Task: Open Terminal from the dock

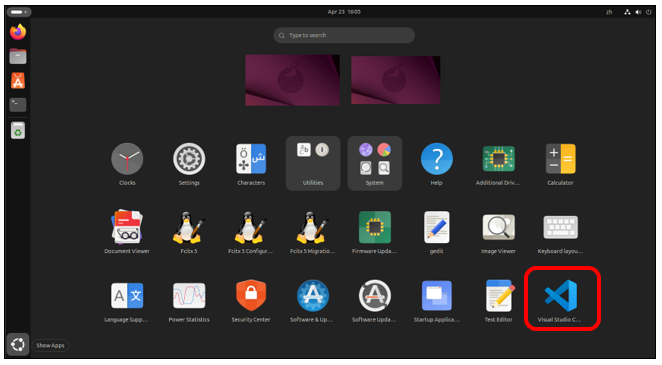Action: pyautogui.click(x=18, y=105)
